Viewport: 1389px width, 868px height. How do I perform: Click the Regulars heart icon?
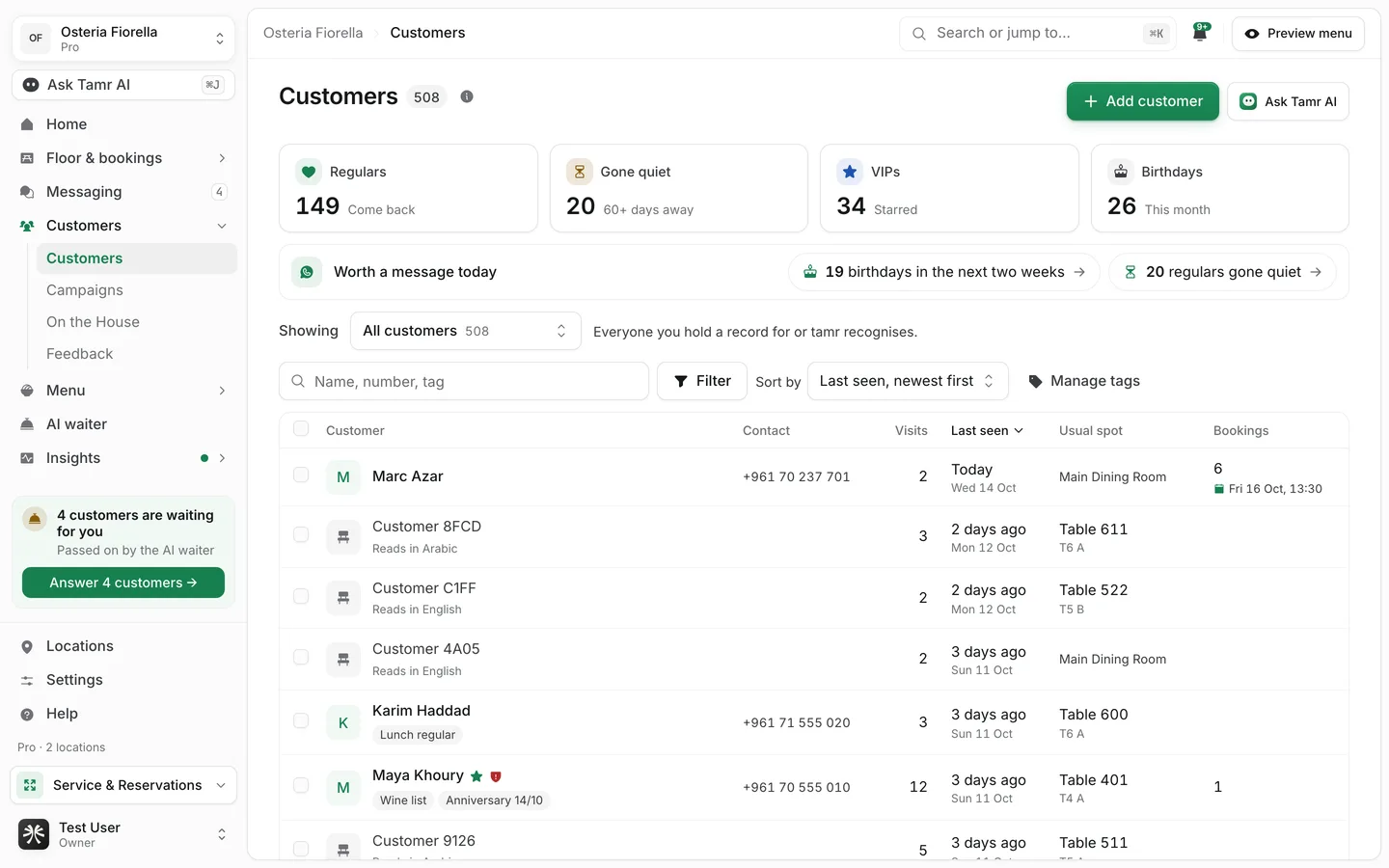click(x=309, y=172)
